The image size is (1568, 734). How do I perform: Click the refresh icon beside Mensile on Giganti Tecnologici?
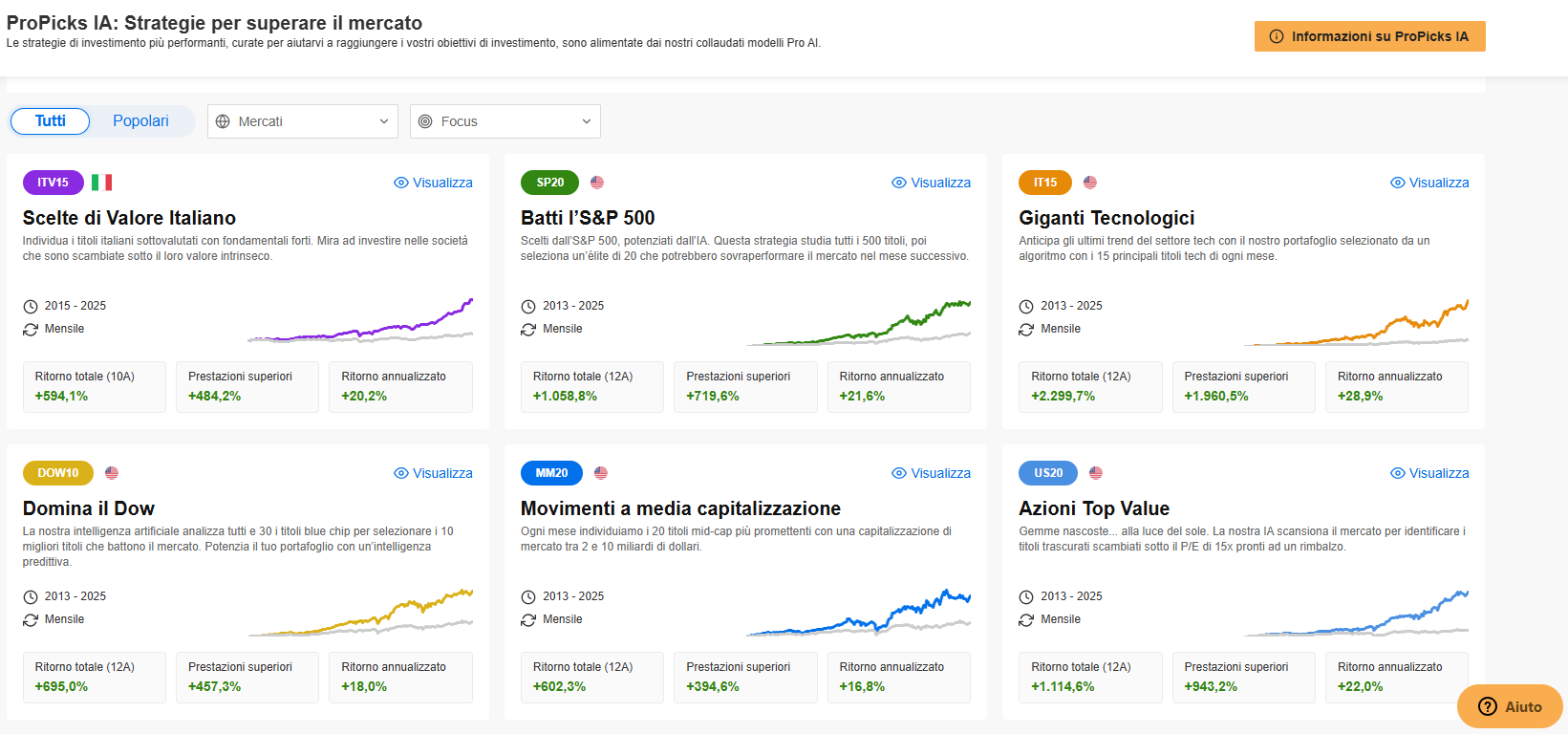[x=1026, y=329]
